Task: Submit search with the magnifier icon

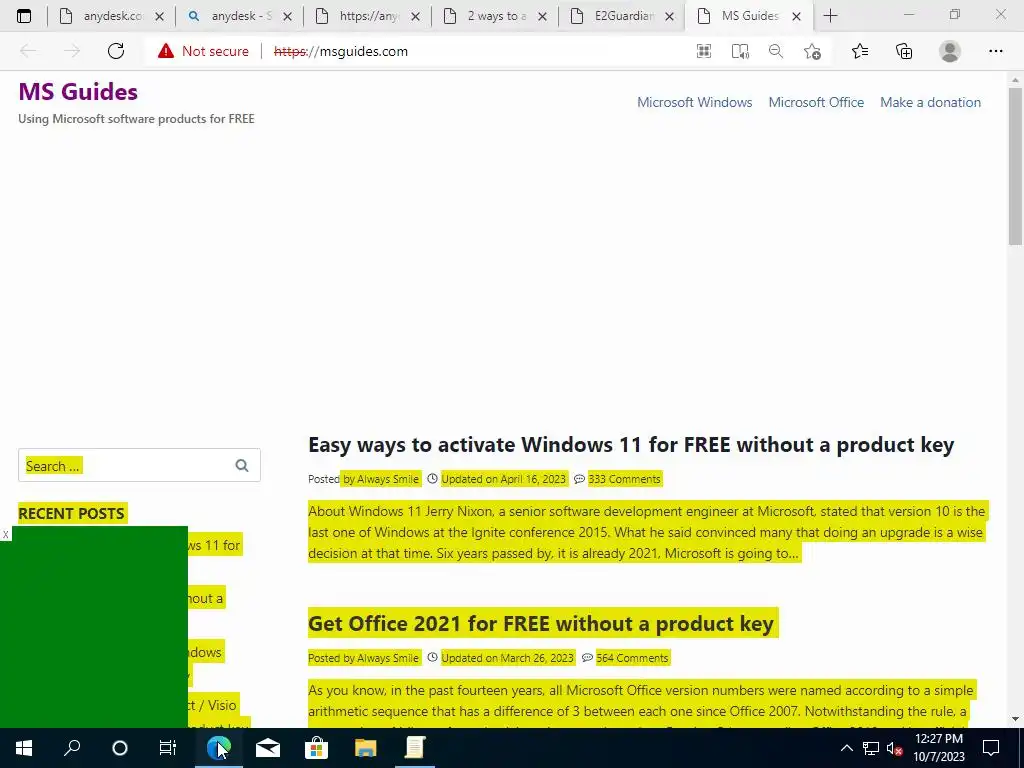Action: tap(242, 466)
